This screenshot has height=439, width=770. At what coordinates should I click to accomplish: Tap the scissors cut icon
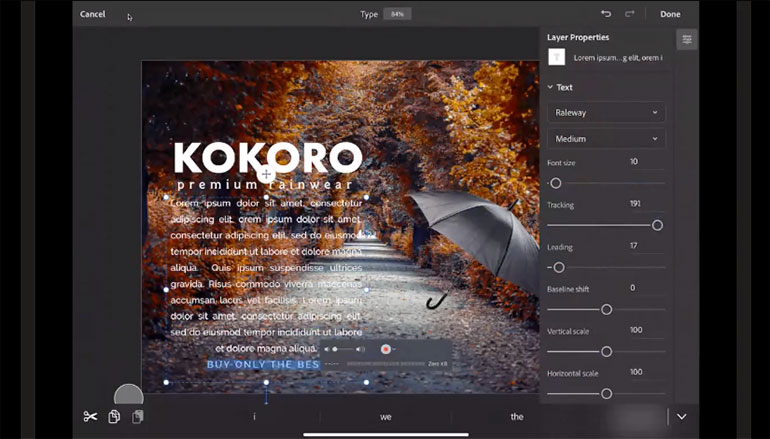[91, 416]
